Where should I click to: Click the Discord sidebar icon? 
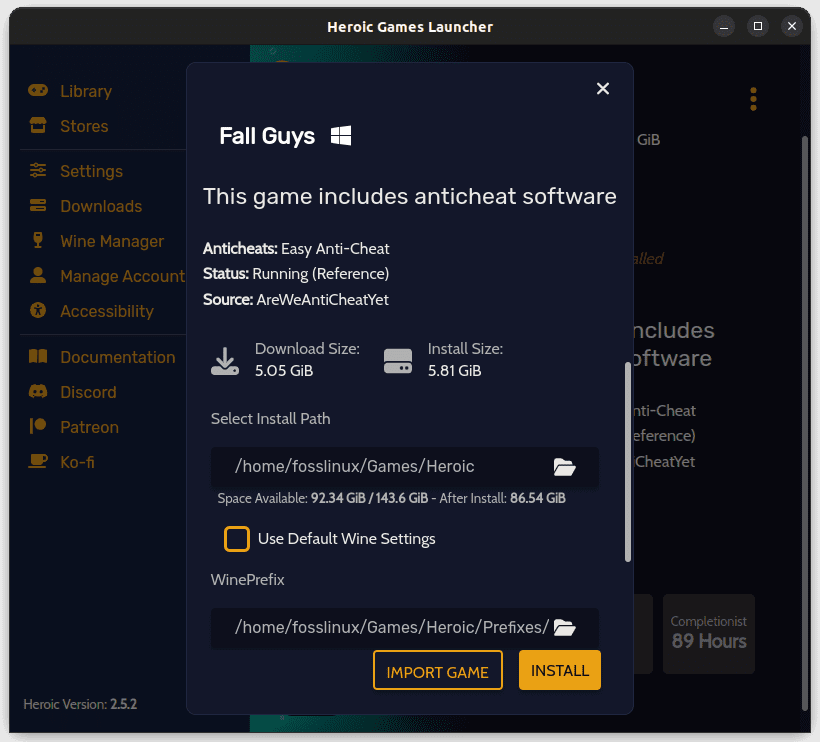coord(38,392)
